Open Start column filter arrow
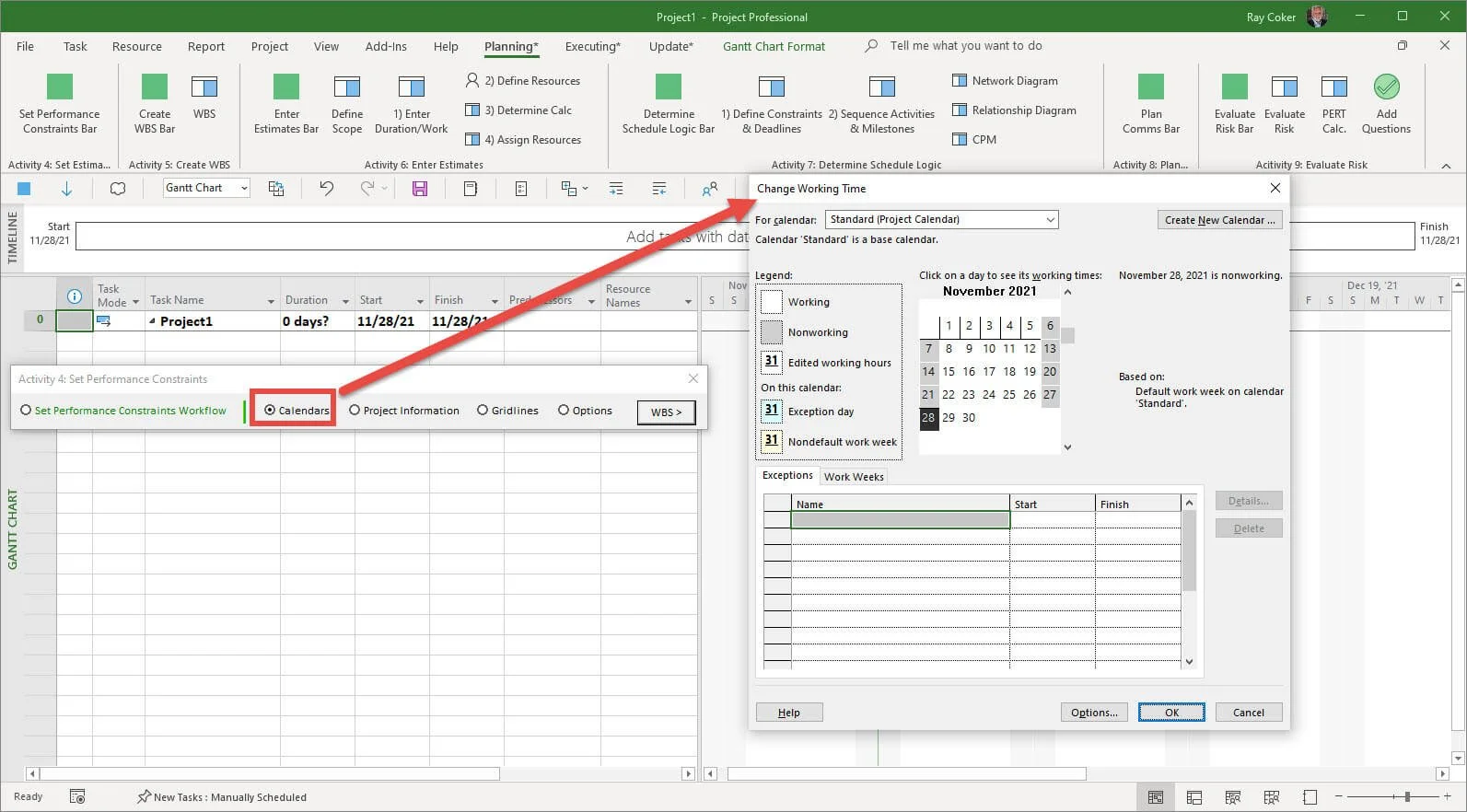Screen dimensions: 1467x812 (420, 302)
